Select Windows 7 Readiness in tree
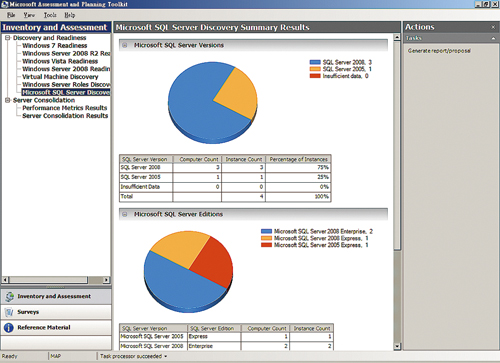 click(55, 46)
